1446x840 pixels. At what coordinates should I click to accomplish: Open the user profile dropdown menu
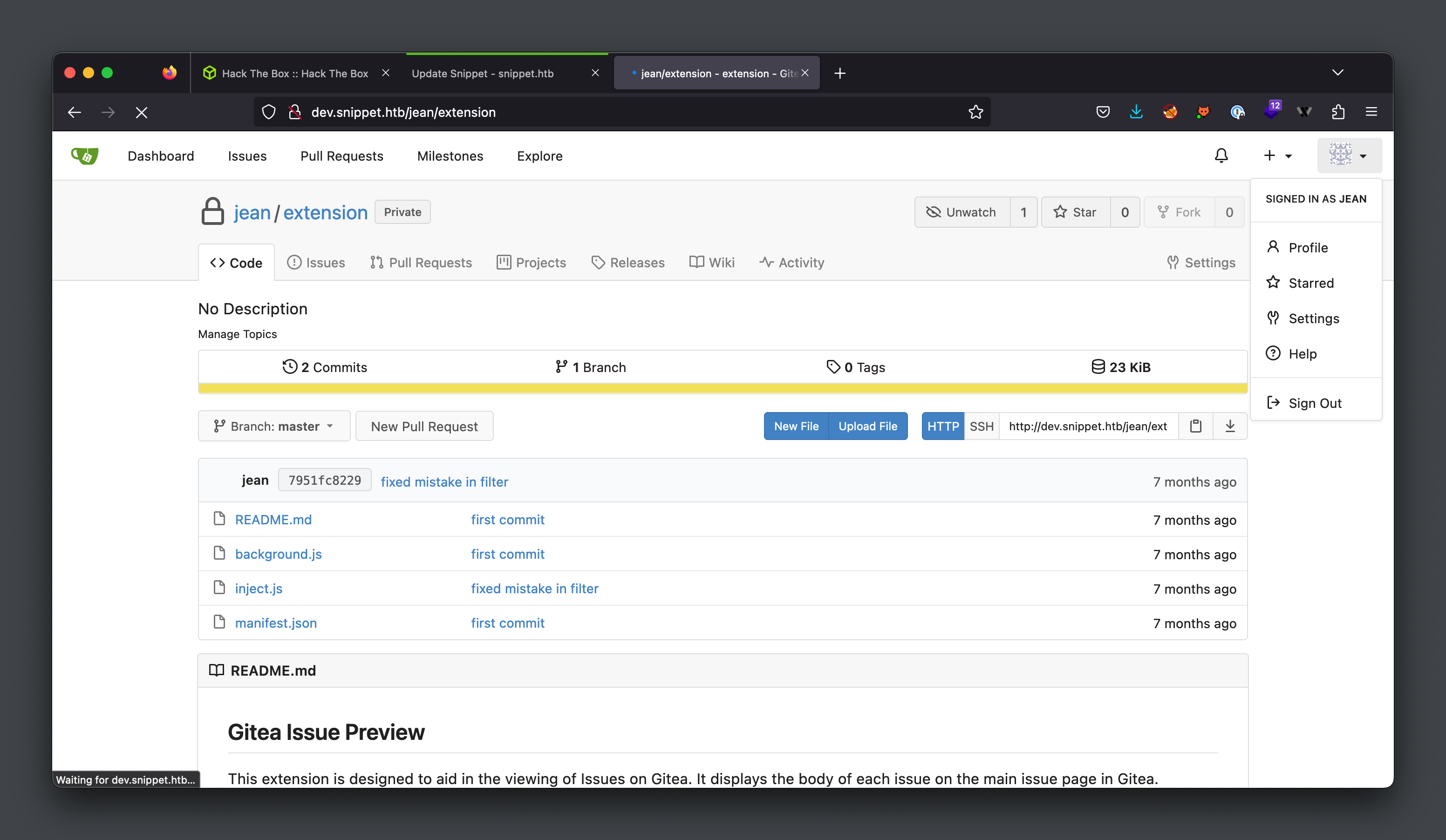pos(1349,155)
